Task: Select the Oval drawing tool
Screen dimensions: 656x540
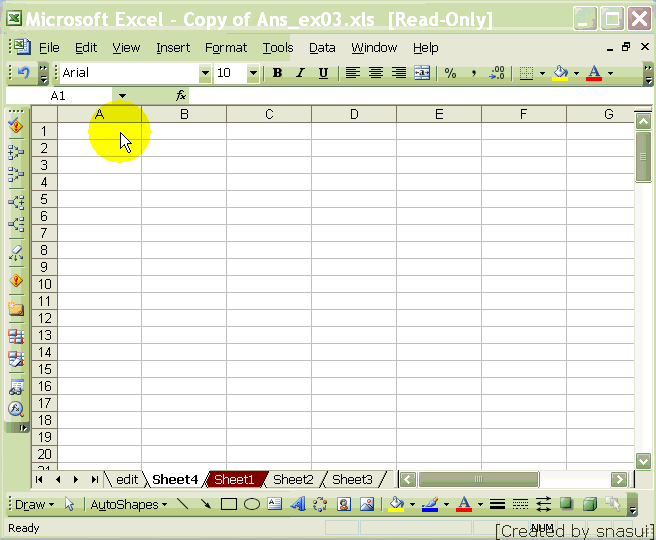Action: (252, 504)
